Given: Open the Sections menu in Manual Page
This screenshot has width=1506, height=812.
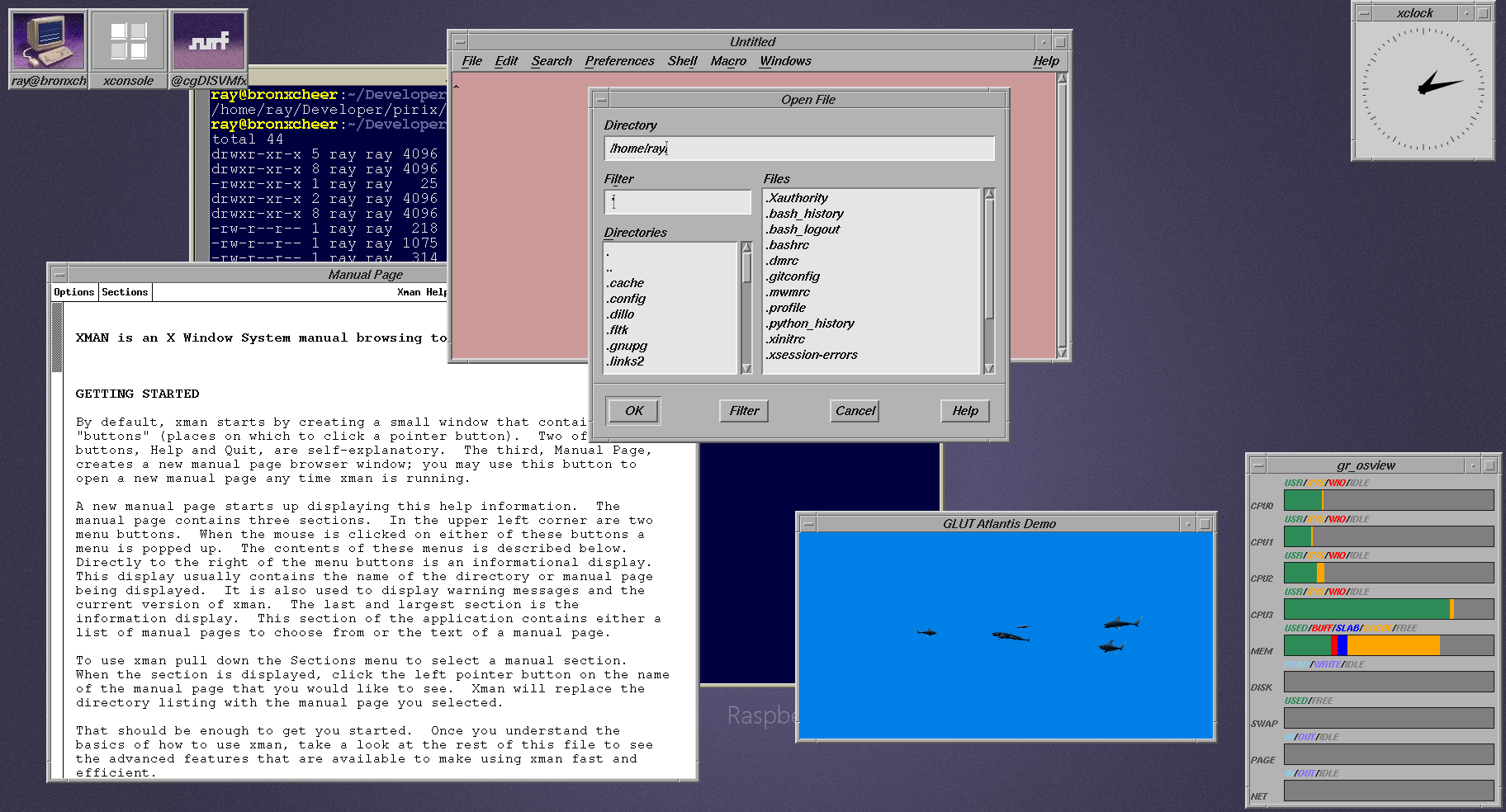Looking at the screenshot, I should (125, 292).
